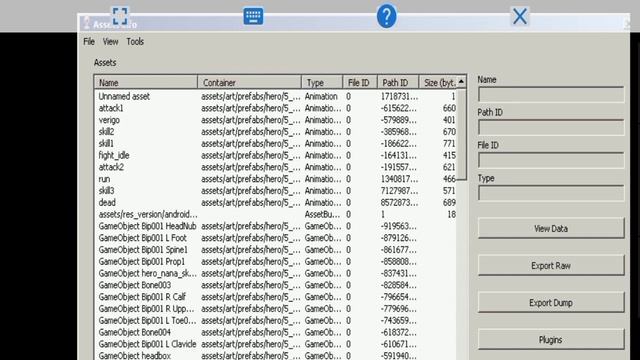The width and height of the screenshot is (640, 360).
Task: Click the blue question mark help icon
Action: click(386, 16)
